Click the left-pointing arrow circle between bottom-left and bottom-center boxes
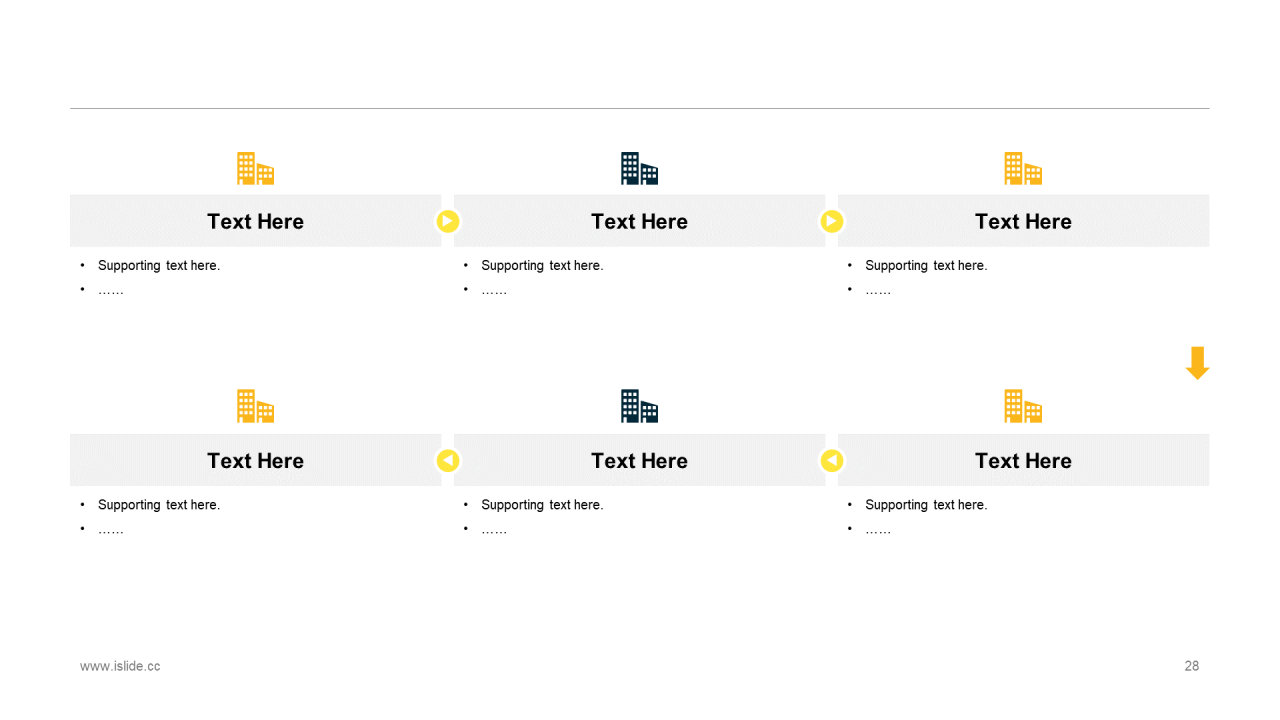The width and height of the screenshot is (1280, 720). point(448,460)
